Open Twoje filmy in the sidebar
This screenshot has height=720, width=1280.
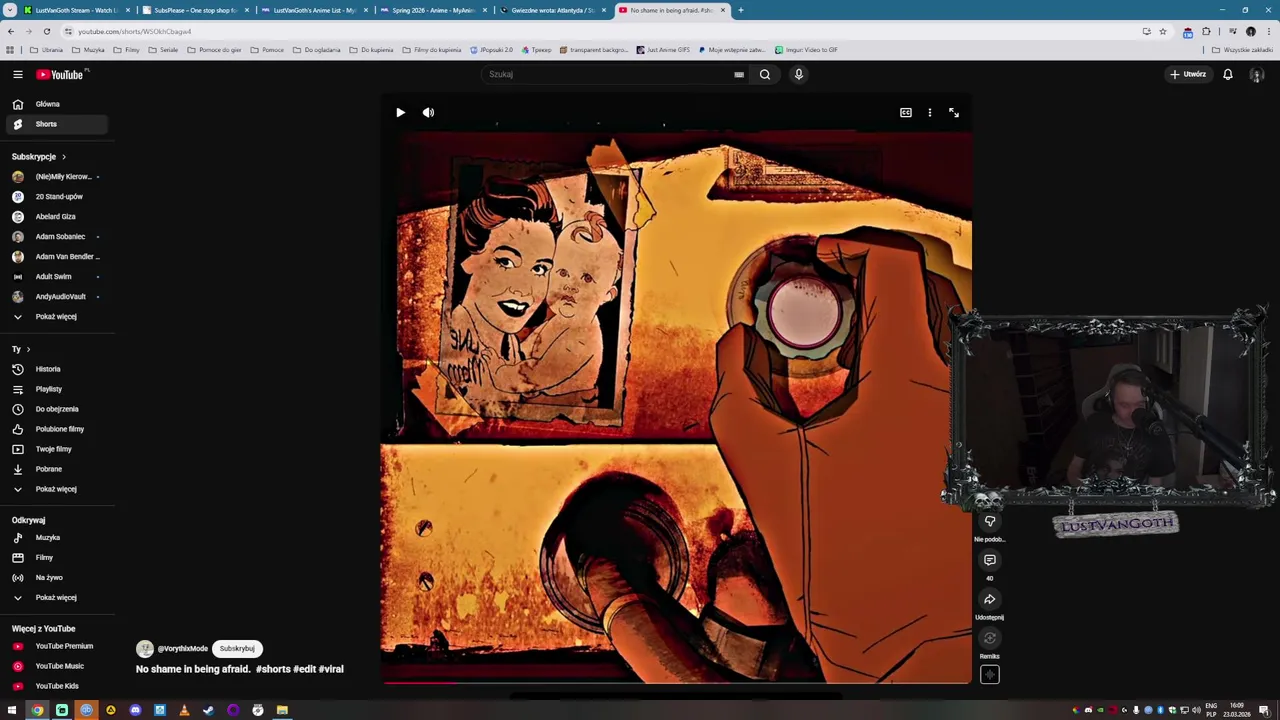(x=57, y=449)
